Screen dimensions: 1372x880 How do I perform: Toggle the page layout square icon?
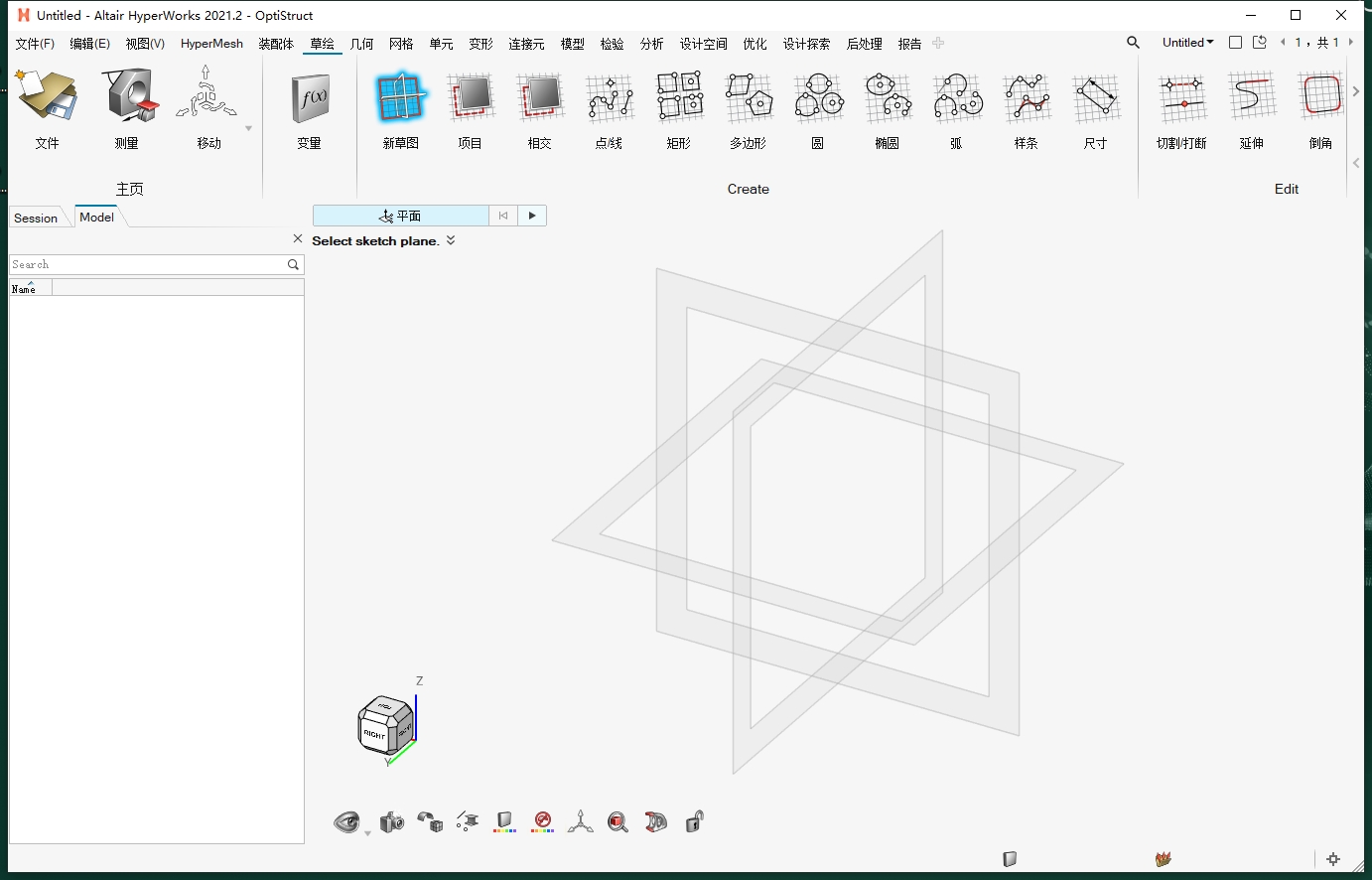tap(1235, 43)
